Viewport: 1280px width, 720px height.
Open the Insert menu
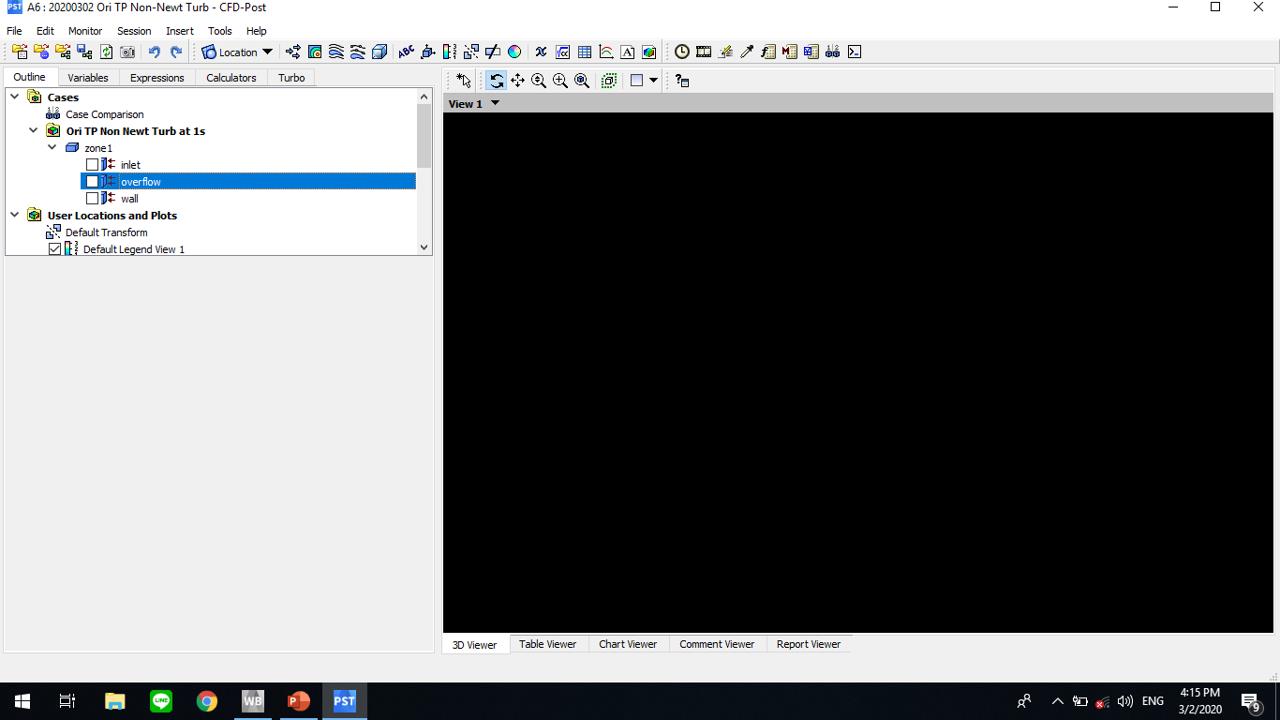(180, 31)
